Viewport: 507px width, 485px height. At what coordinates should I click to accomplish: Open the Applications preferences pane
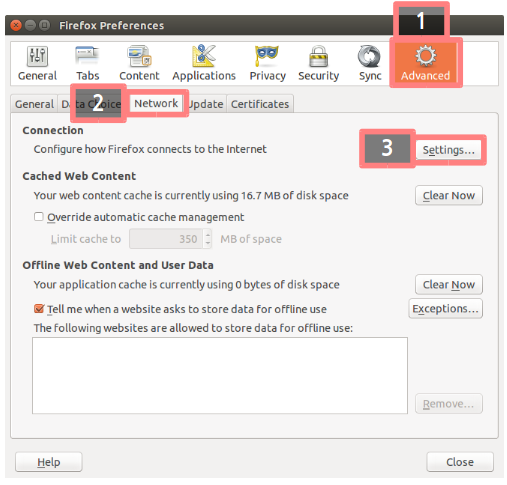pos(204,64)
